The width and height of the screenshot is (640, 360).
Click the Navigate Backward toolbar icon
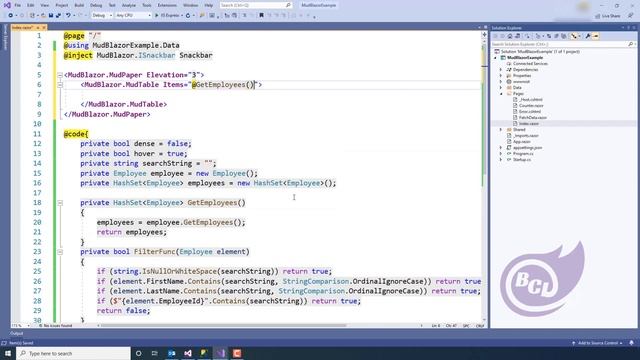point(11,16)
